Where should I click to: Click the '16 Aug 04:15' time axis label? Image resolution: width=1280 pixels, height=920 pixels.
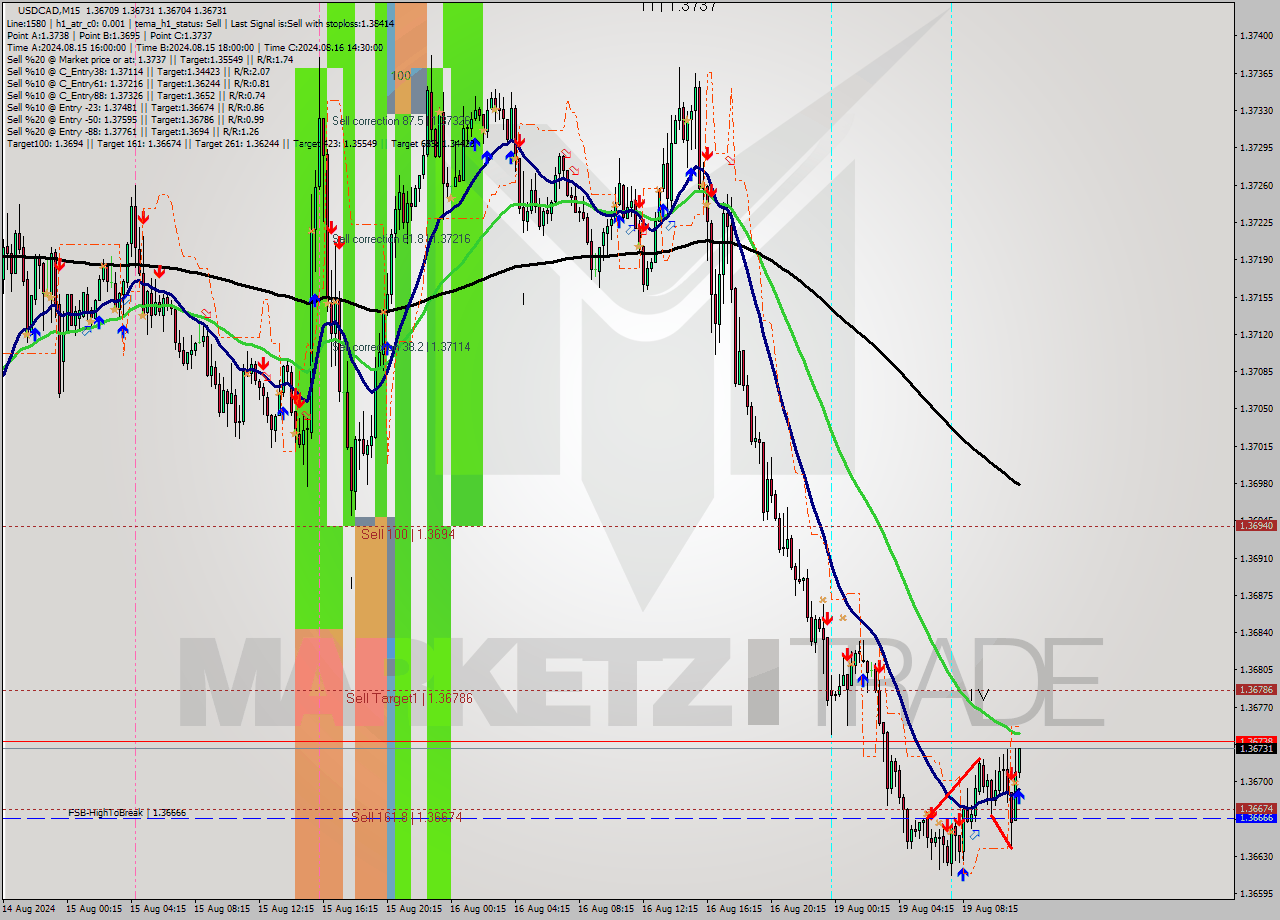click(x=542, y=910)
